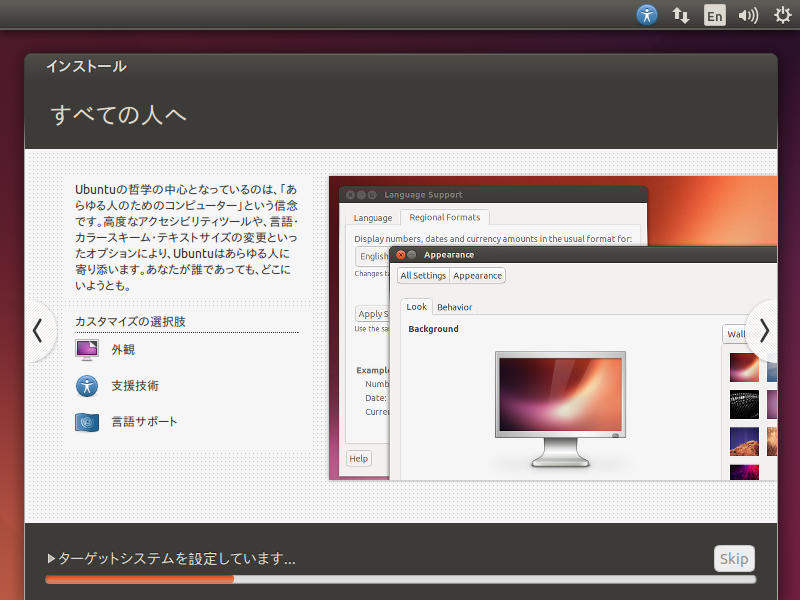Click the Apply System-Wide button
The width and height of the screenshot is (800, 600).
372,314
